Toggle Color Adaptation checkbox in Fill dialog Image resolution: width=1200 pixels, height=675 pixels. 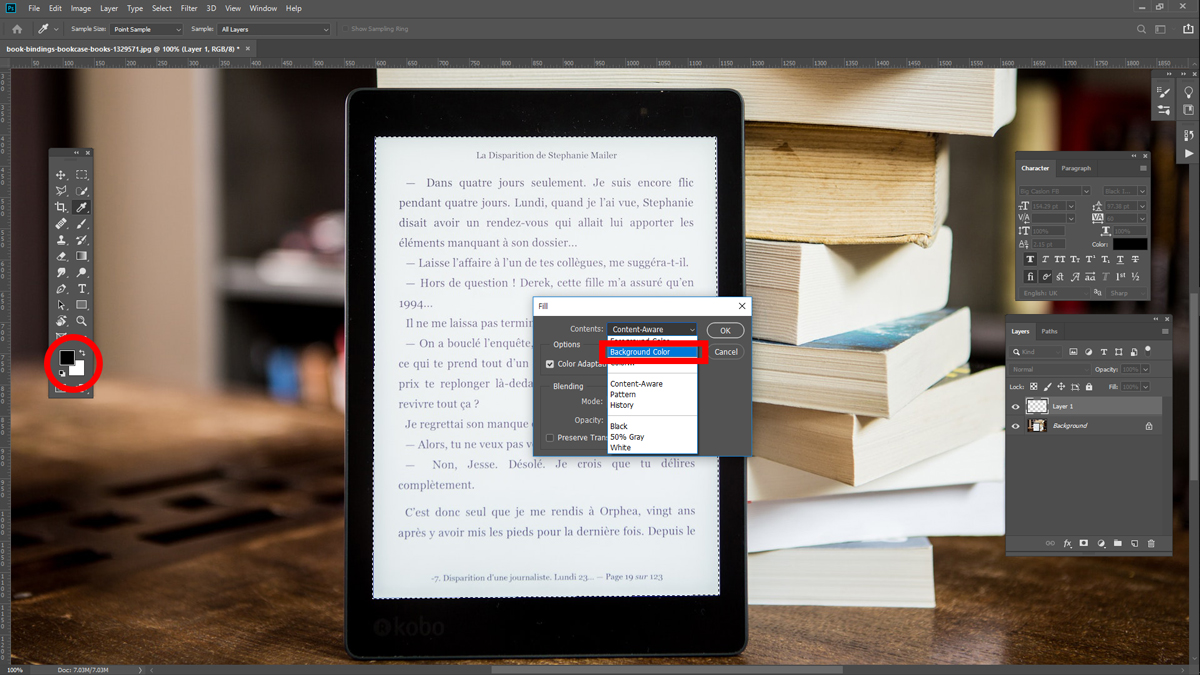[x=550, y=364]
